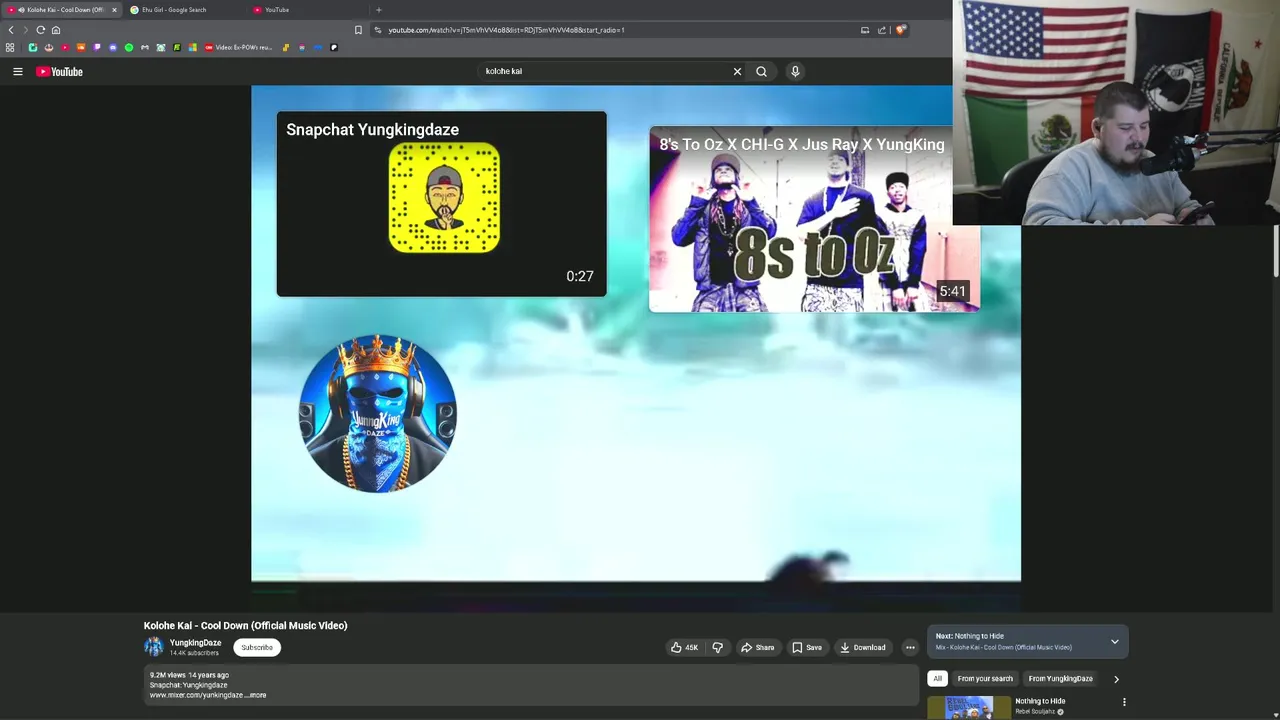The height and width of the screenshot is (720, 1280).
Task: Save the video to a playlist
Action: click(x=807, y=647)
